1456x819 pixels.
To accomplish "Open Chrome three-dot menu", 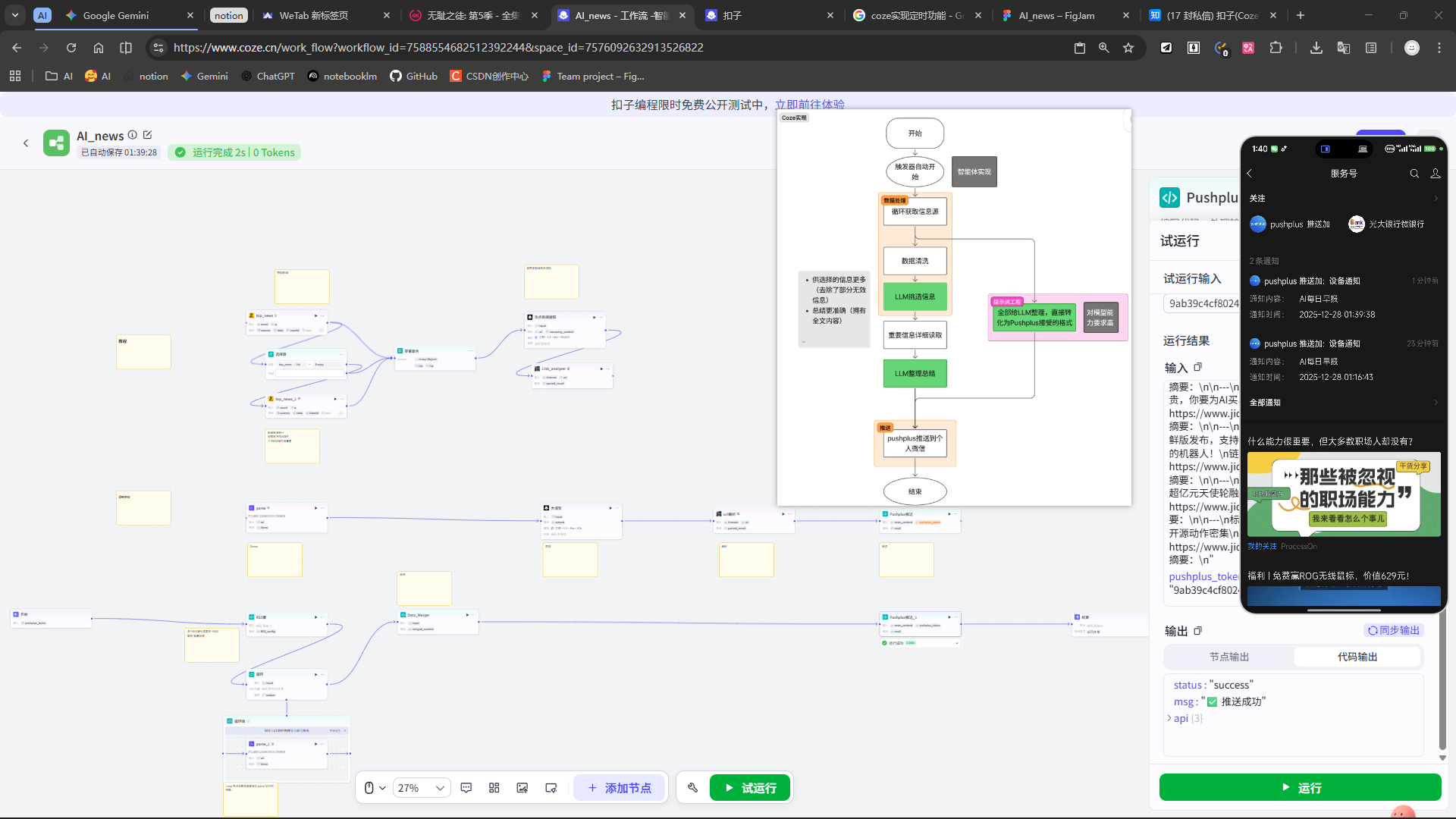I will (x=1439, y=48).
